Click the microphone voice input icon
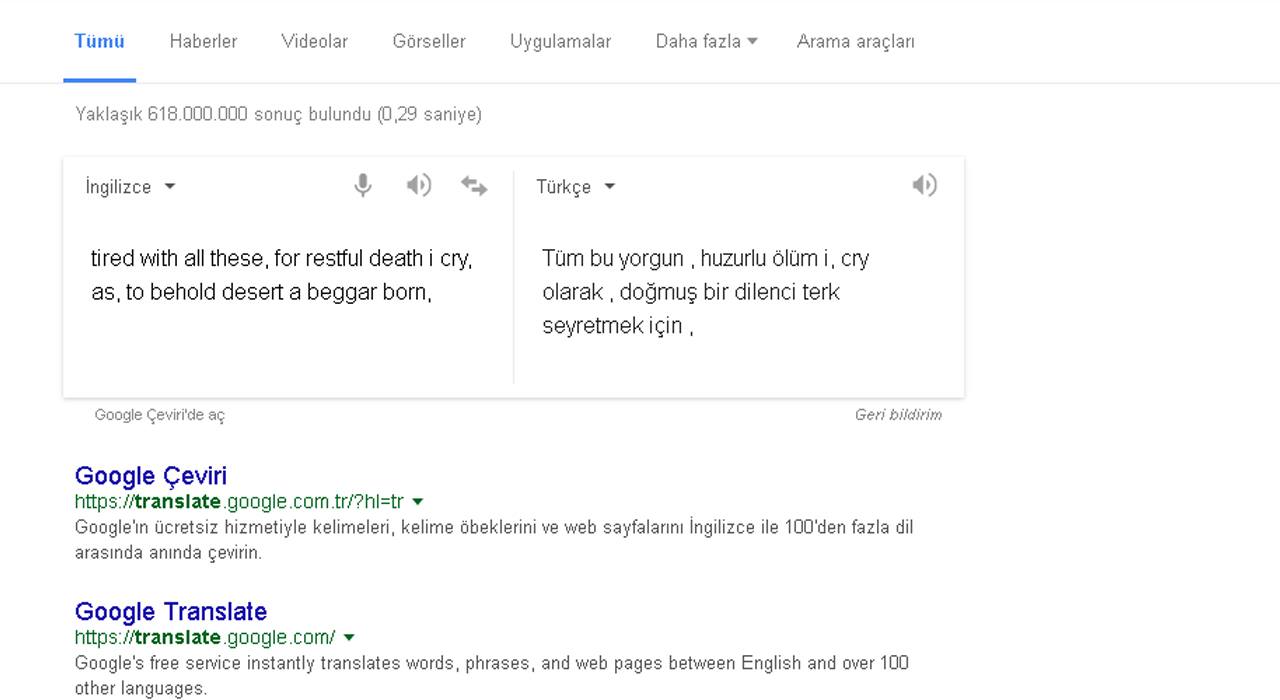Viewport: 1280px width, 700px height. coord(363,185)
